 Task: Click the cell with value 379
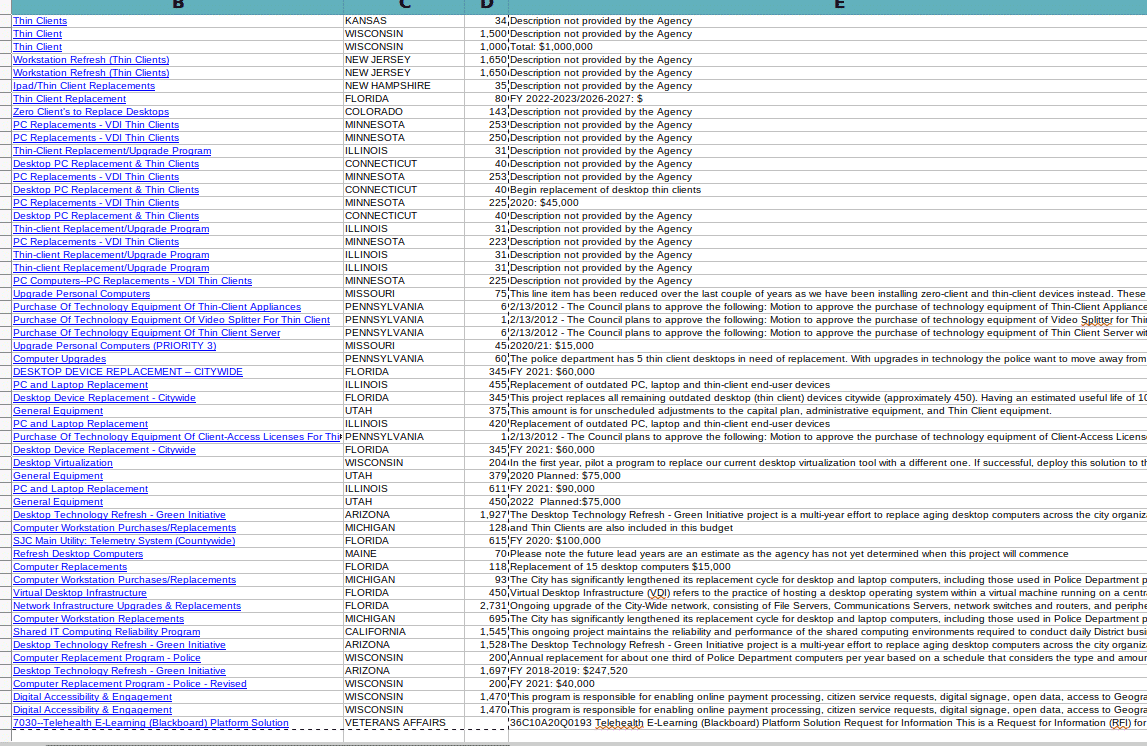486,476
